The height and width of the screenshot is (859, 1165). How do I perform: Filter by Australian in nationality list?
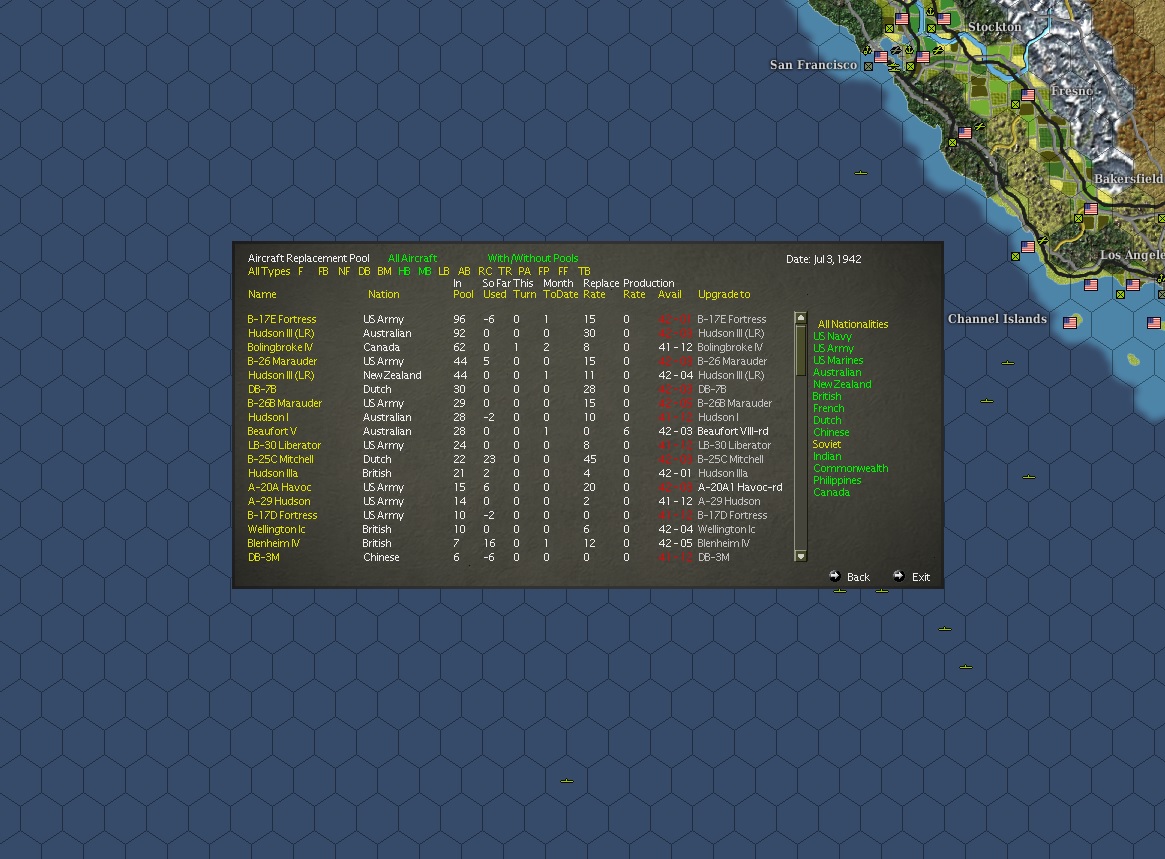coord(837,372)
